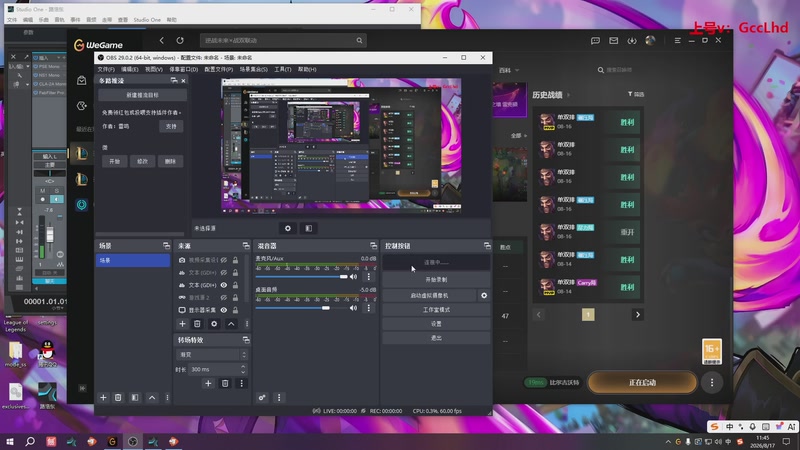Toggle visibility of 视频采集设备 source

223,260
